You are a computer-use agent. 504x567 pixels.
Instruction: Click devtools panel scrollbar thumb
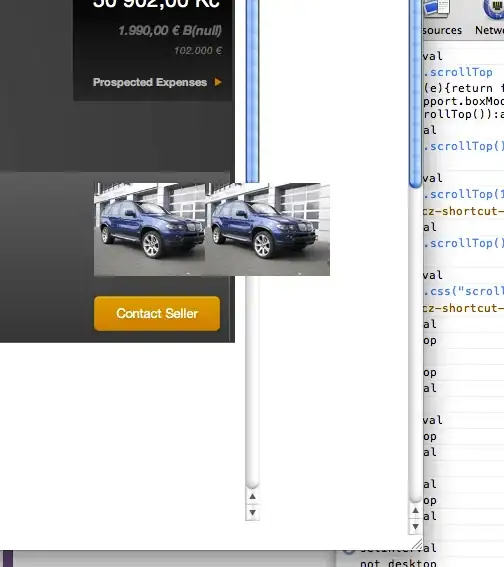click(415, 94)
